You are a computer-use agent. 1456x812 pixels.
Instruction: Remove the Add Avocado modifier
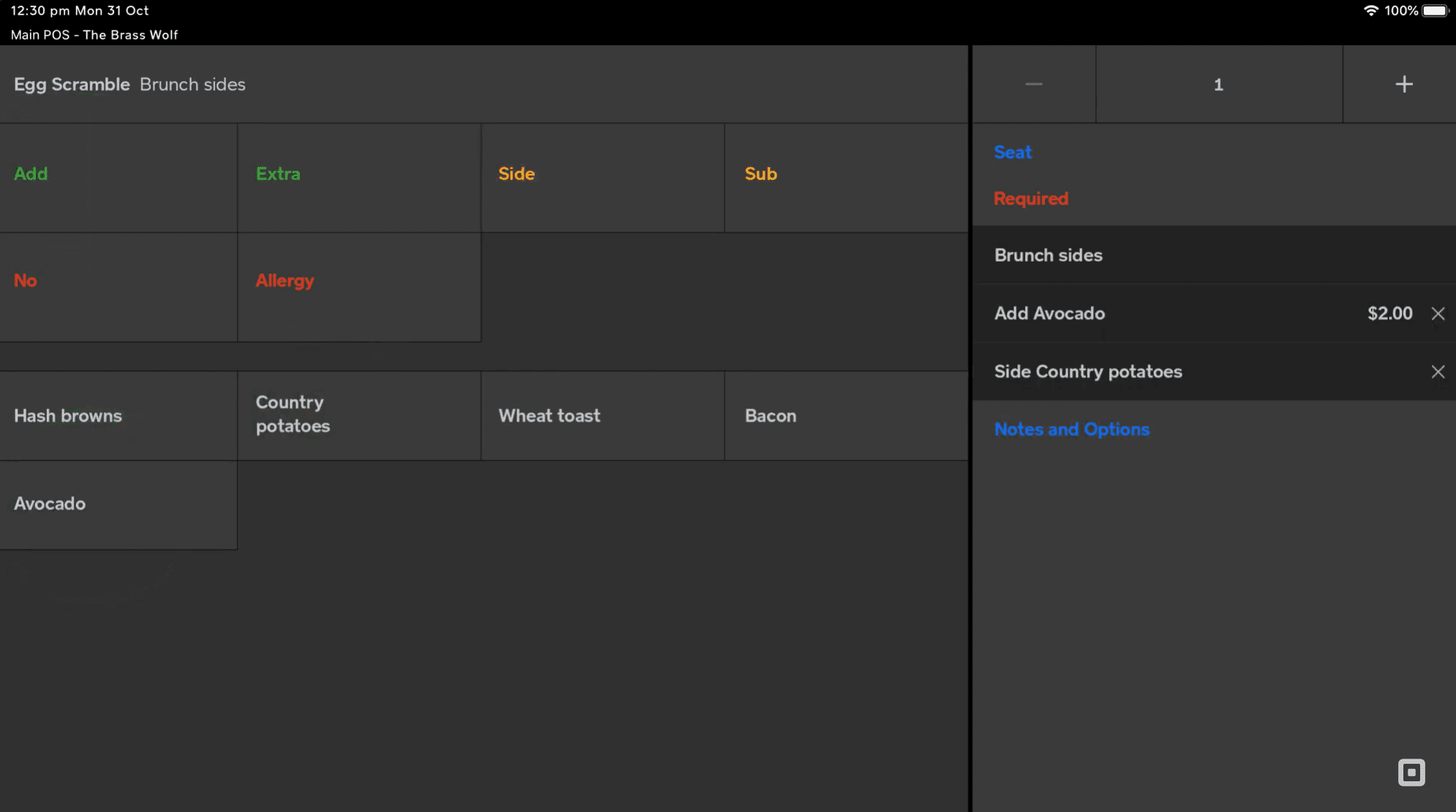[1437, 314]
